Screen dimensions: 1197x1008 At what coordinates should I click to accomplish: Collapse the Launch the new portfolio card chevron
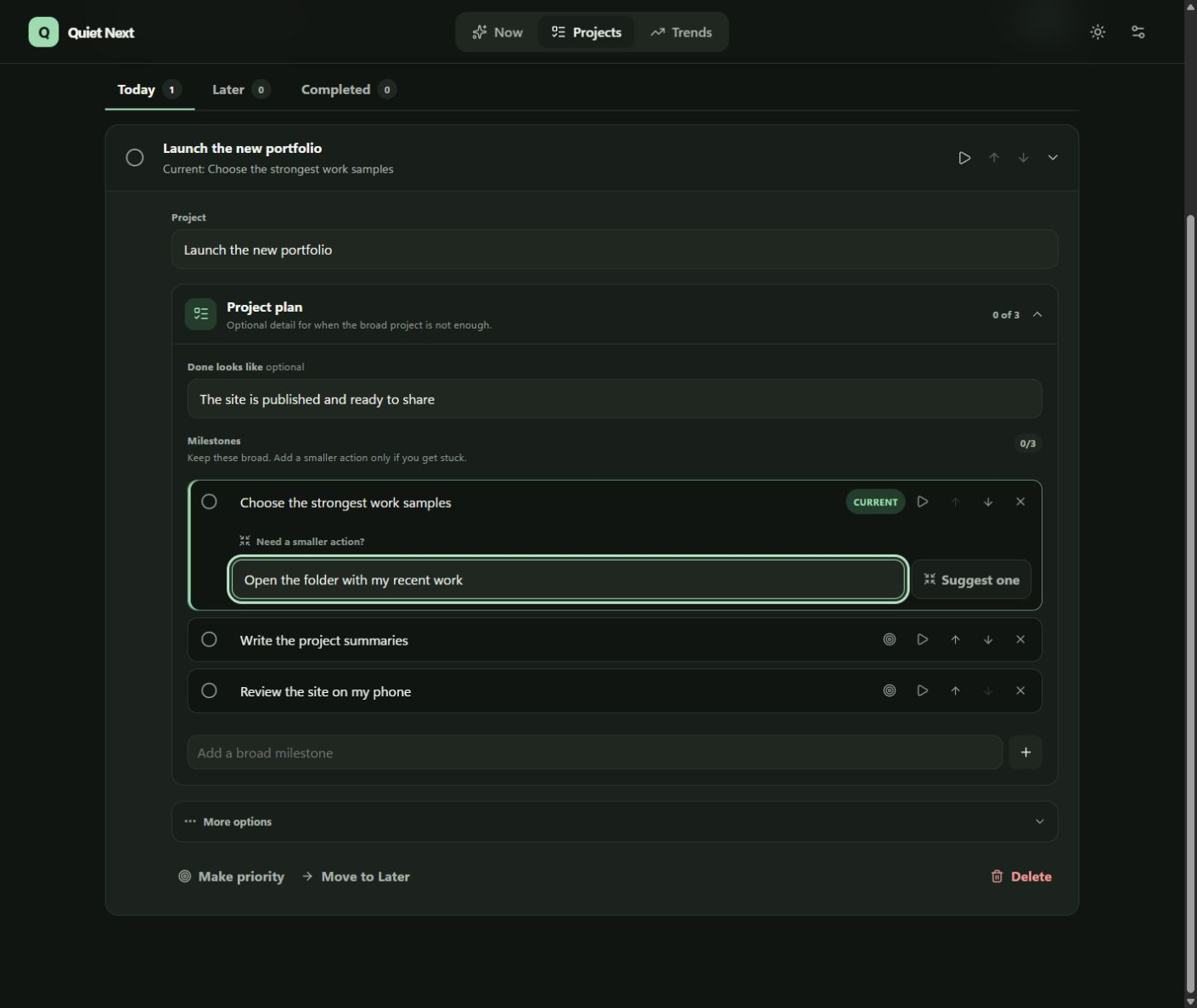click(1053, 158)
